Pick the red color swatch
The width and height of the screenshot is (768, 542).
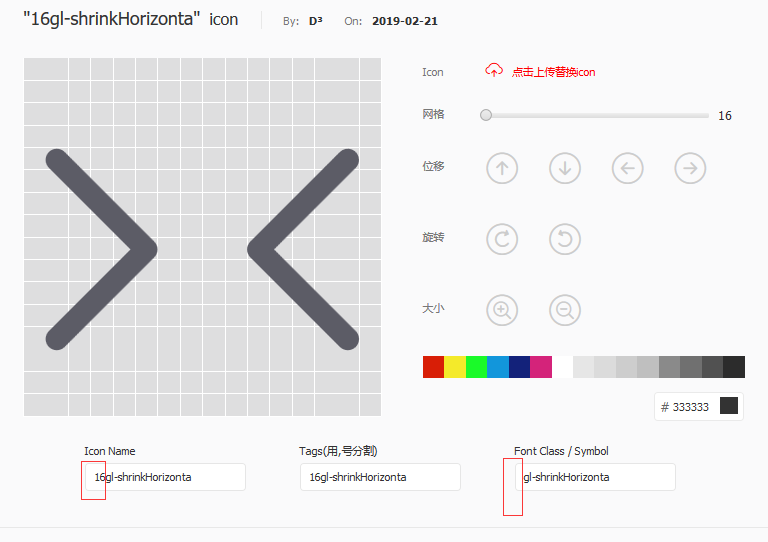tap(433, 367)
